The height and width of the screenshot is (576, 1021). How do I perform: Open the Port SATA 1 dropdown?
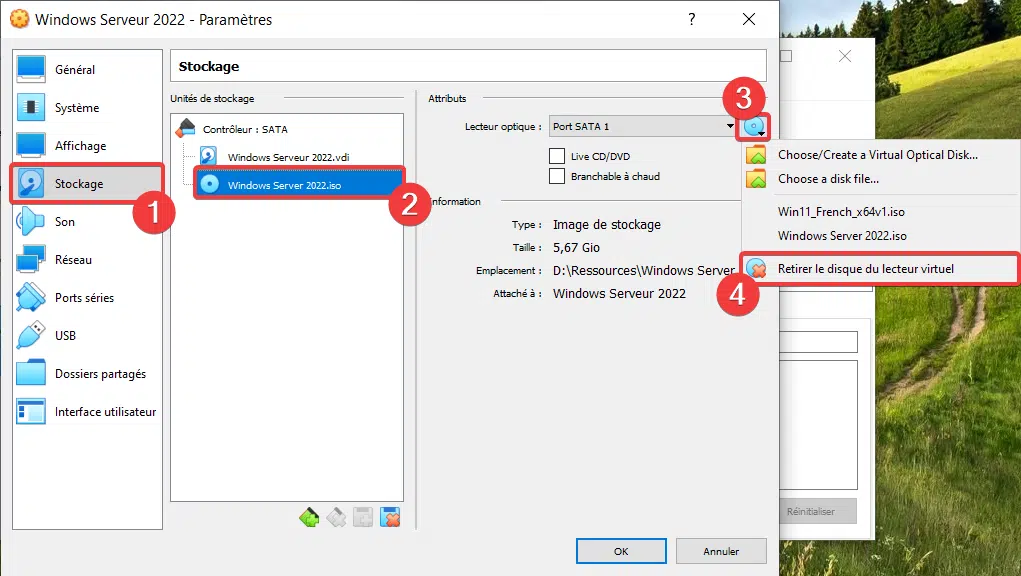click(x=643, y=126)
